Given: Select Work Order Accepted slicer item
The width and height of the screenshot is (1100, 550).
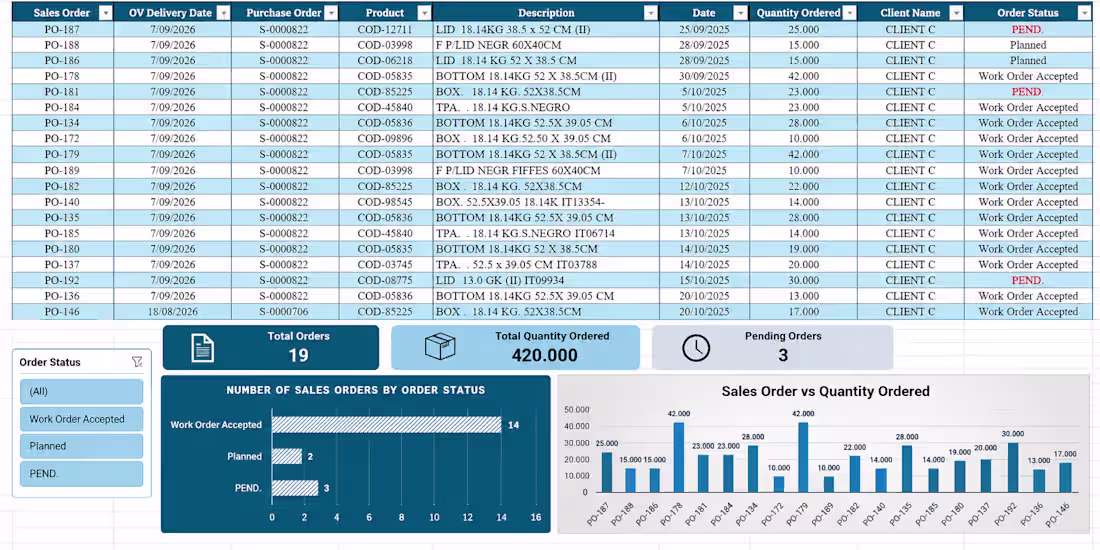Looking at the screenshot, I should [81, 419].
